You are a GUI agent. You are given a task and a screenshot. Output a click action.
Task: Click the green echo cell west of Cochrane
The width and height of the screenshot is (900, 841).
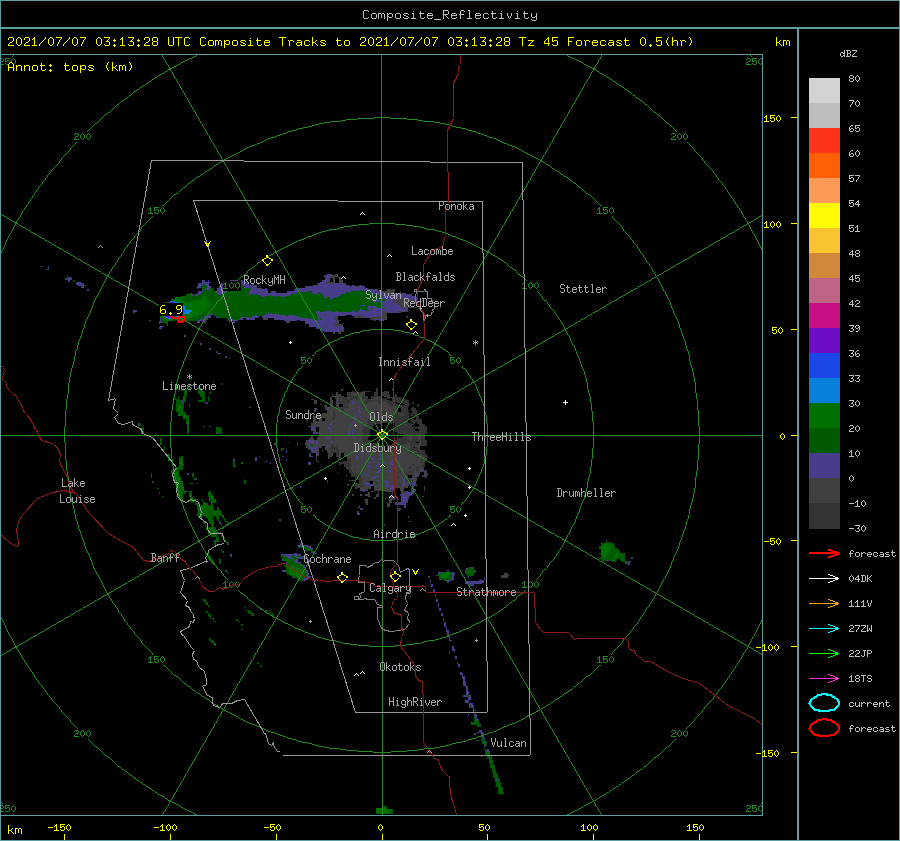295,565
